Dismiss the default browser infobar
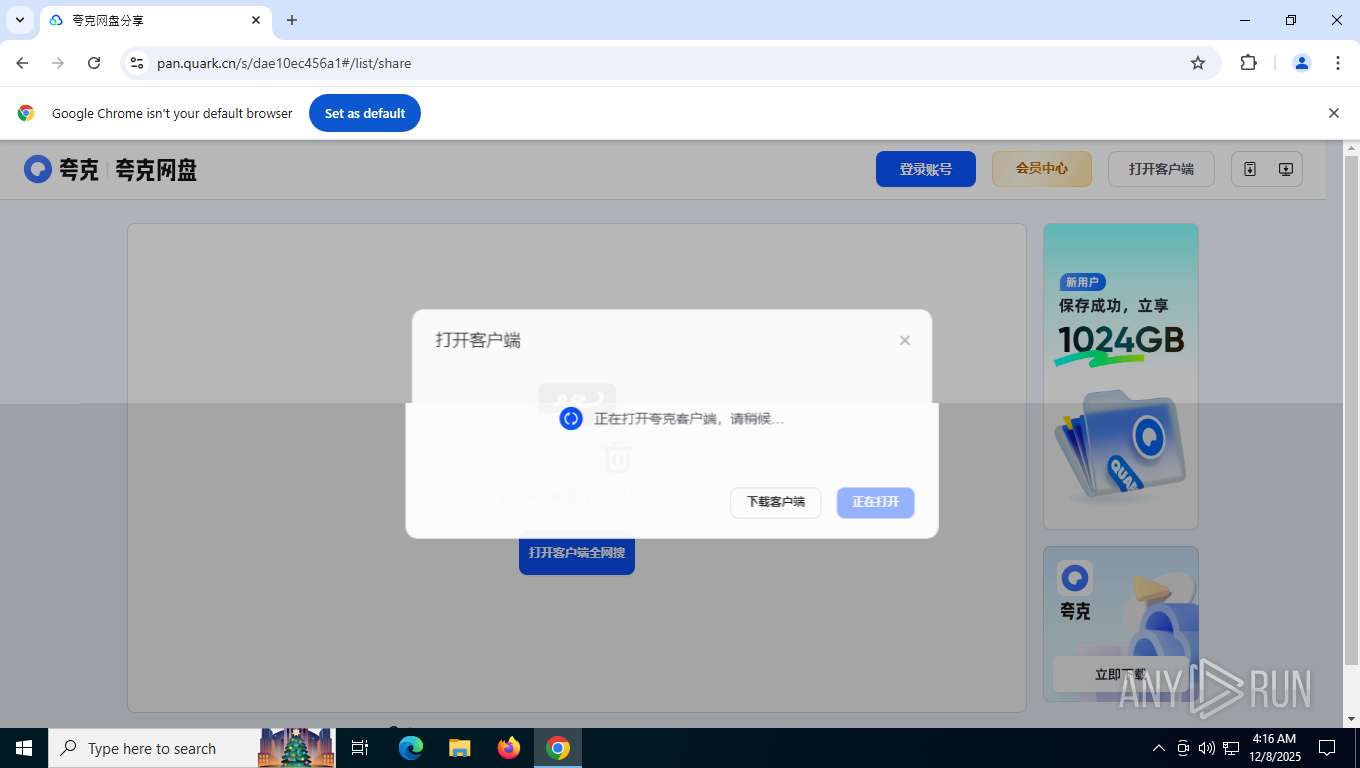The width and height of the screenshot is (1360, 768). pos(1334,113)
